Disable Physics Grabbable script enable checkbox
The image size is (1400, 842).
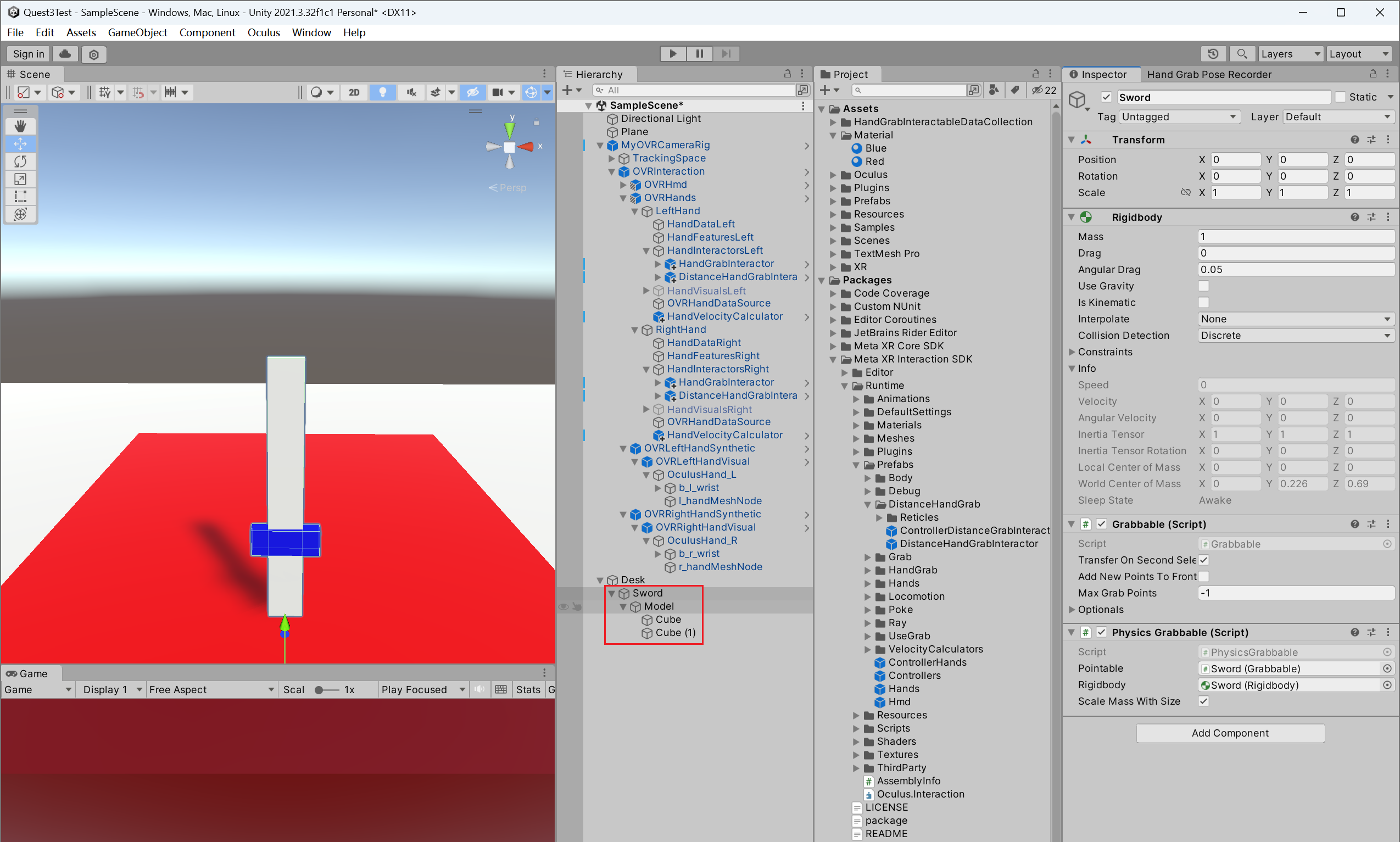tap(1101, 632)
